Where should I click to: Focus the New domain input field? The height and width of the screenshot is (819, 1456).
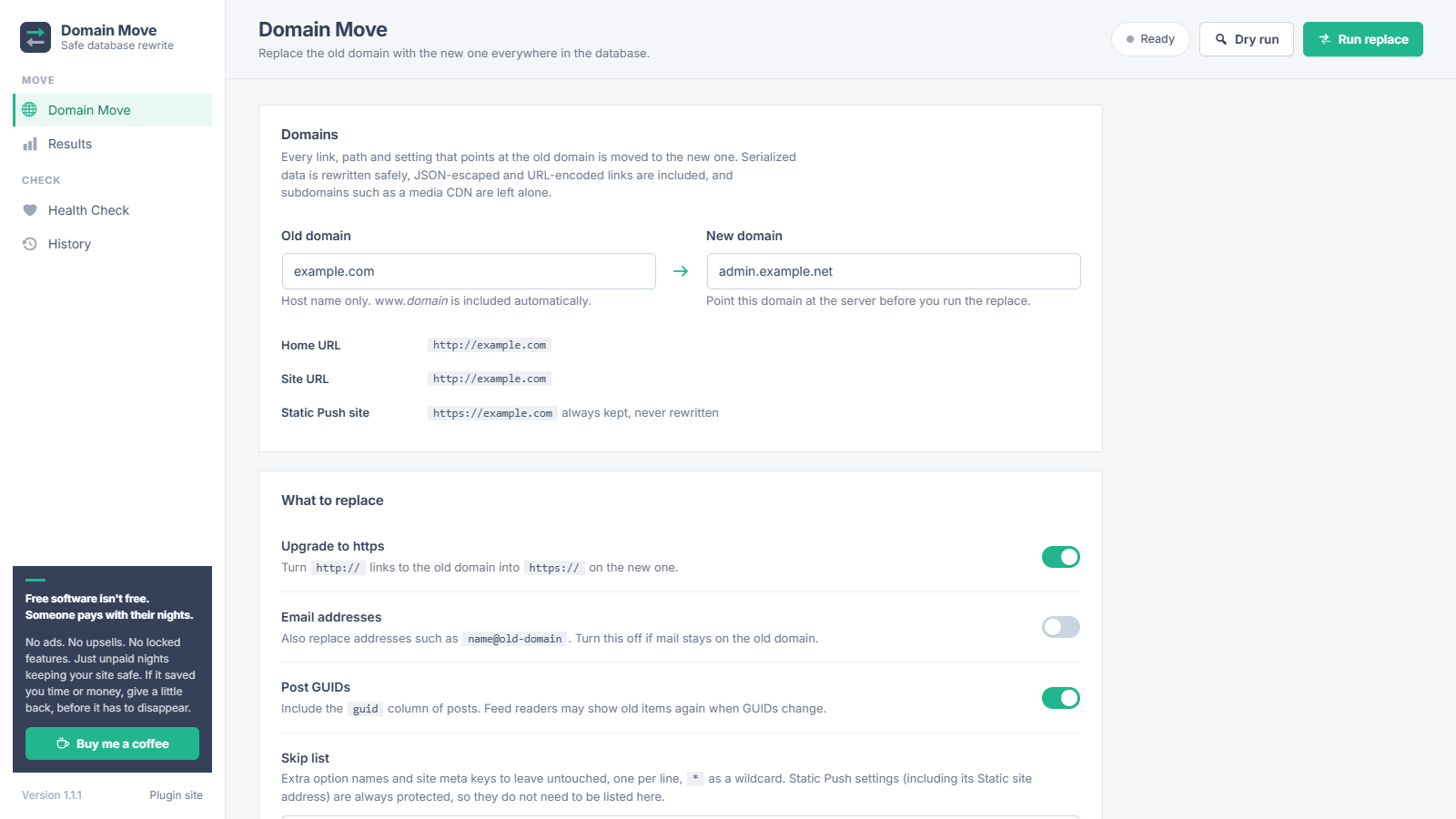(894, 271)
